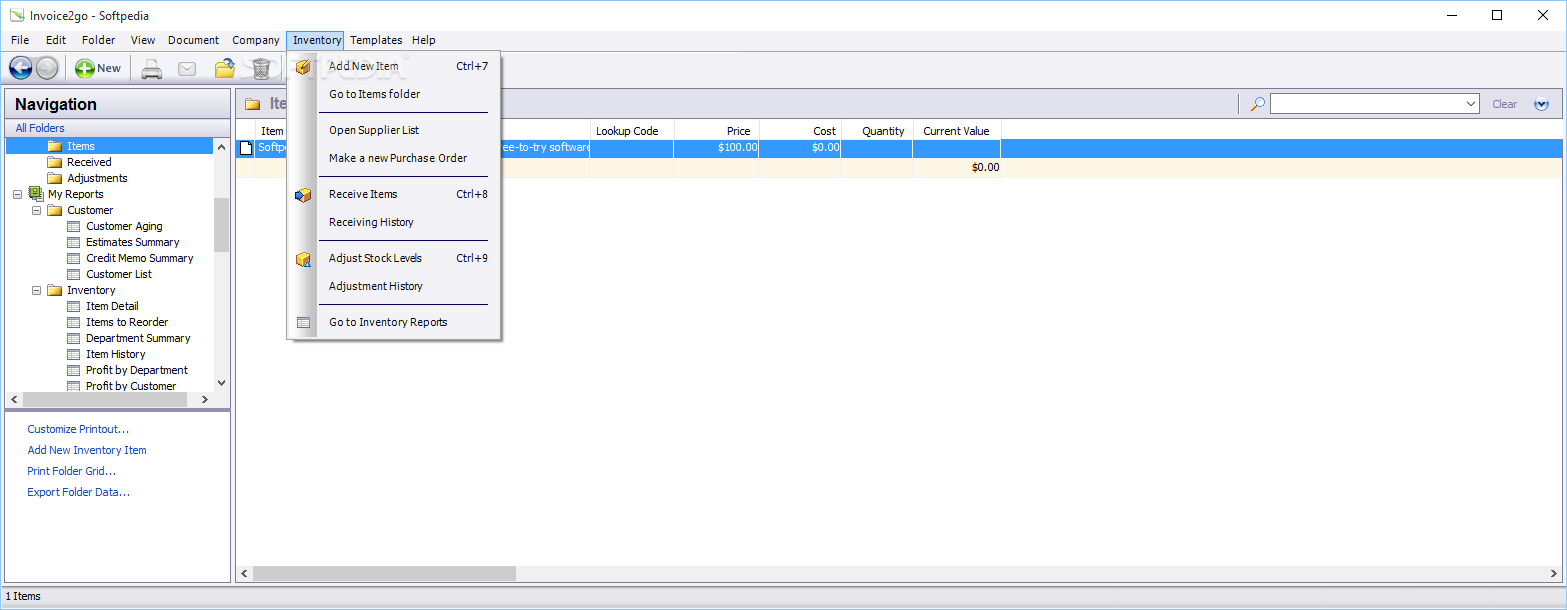This screenshot has width=1567, height=610.
Task: Click the Move to folder toolbar icon
Action: coord(225,68)
